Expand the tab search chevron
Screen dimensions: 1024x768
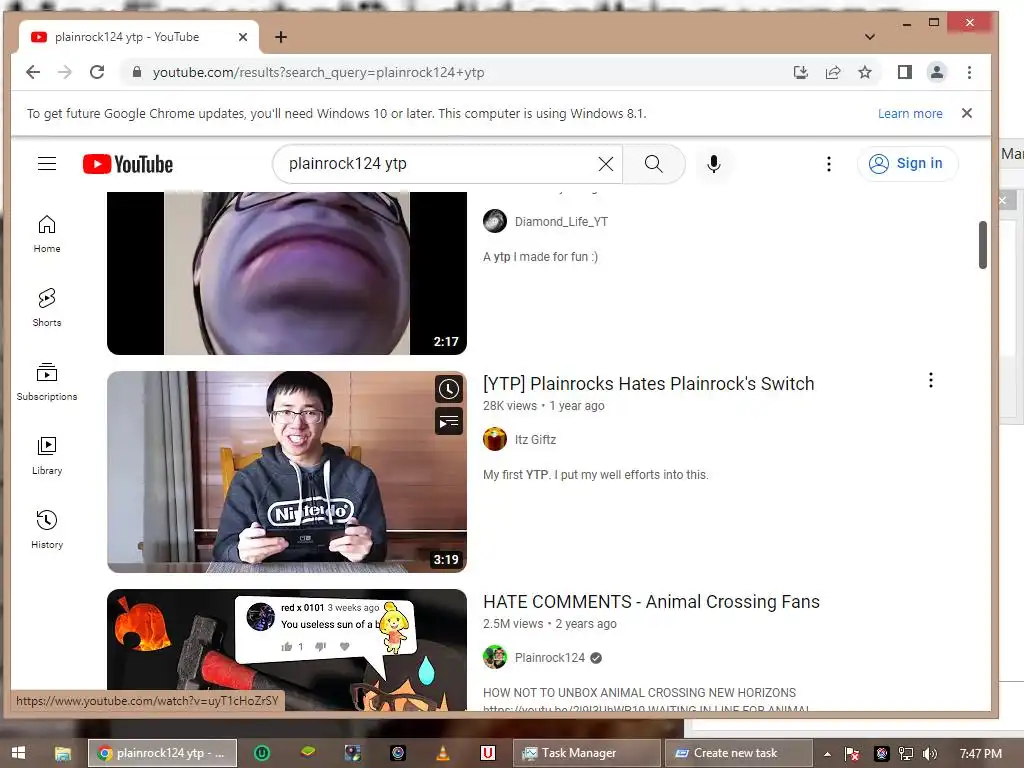(x=869, y=37)
